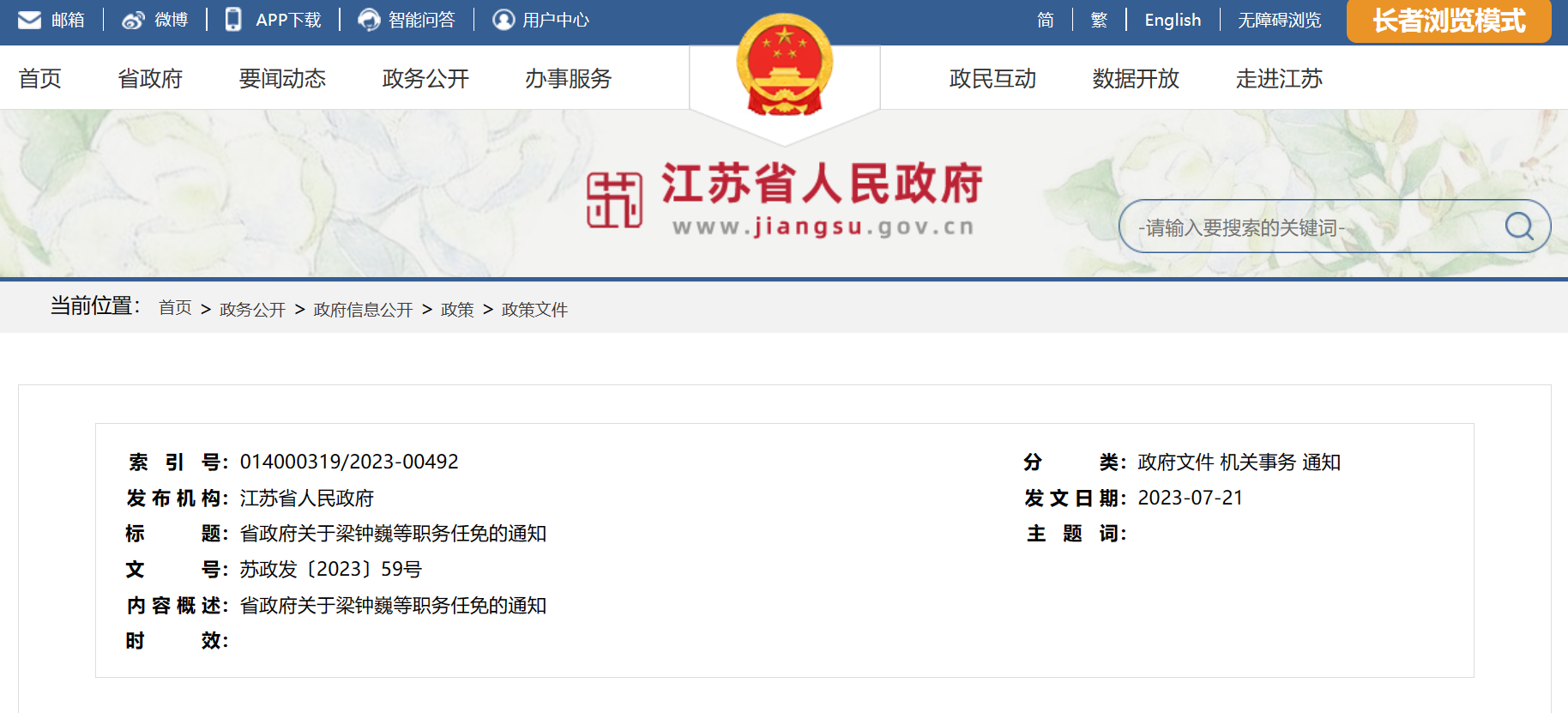Select issue date 2023-07-21
The height and width of the screenshot is (713, 1568).
1191,498
